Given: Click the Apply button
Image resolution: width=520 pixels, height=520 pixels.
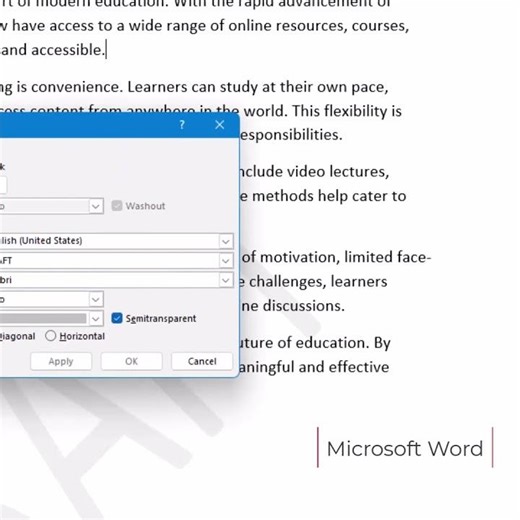Looking at the screenshot, I should [61, 361].
